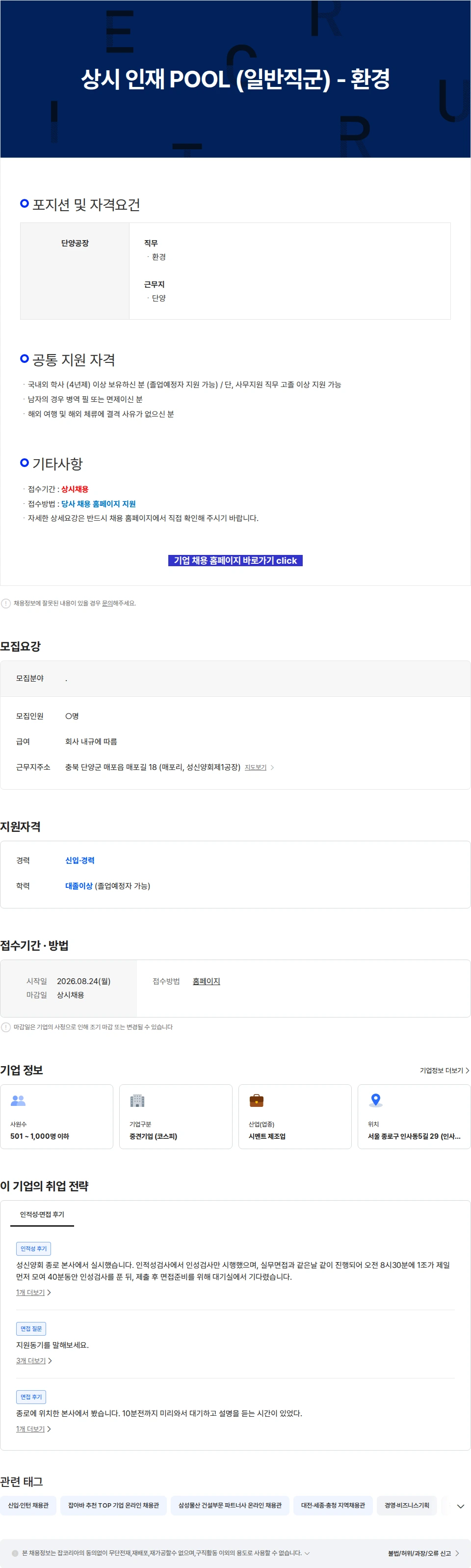Click the employee count people icon
Image resolution: width=471 pixels, height=1568 pixels.
tap(18, 1100)
